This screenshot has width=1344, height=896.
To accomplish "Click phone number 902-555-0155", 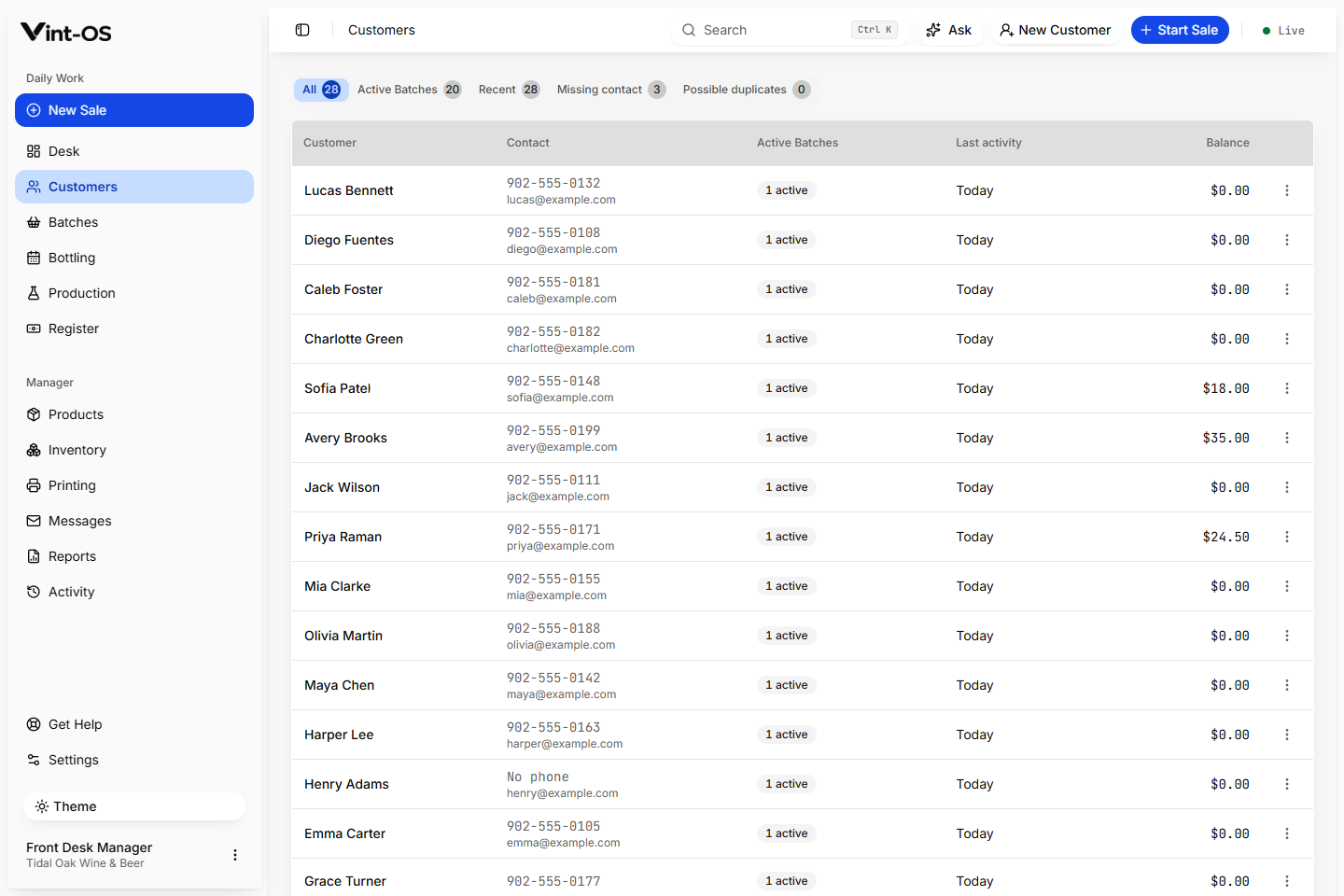I will click(553, 579).
